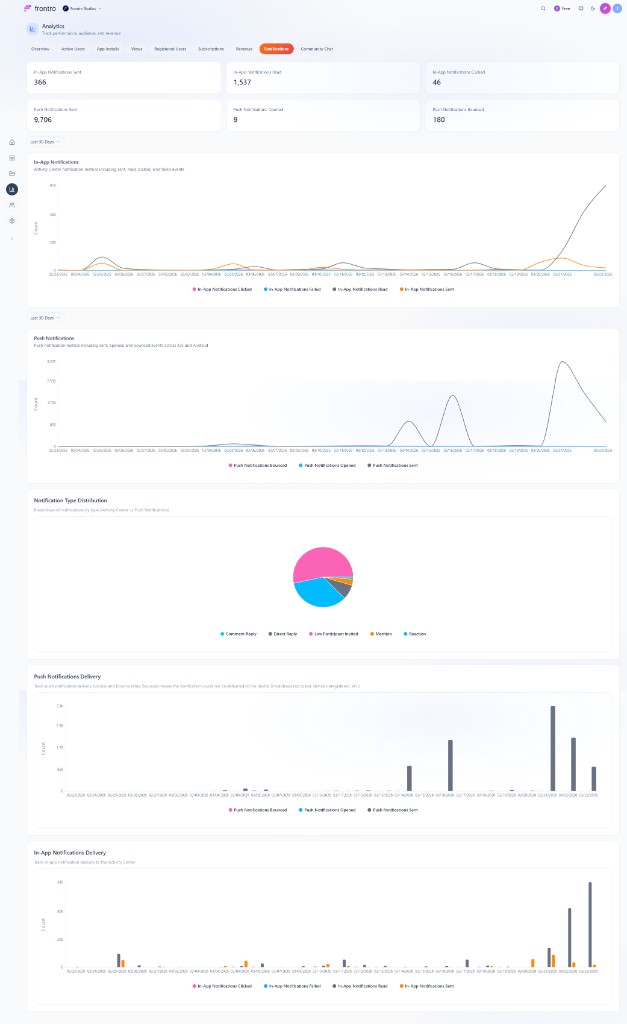The height and width of the screenshot is (1024, 627).
Task: Open the settings gear icon in the sidebar
Action: pyautogui.click(x=12, y=220)
